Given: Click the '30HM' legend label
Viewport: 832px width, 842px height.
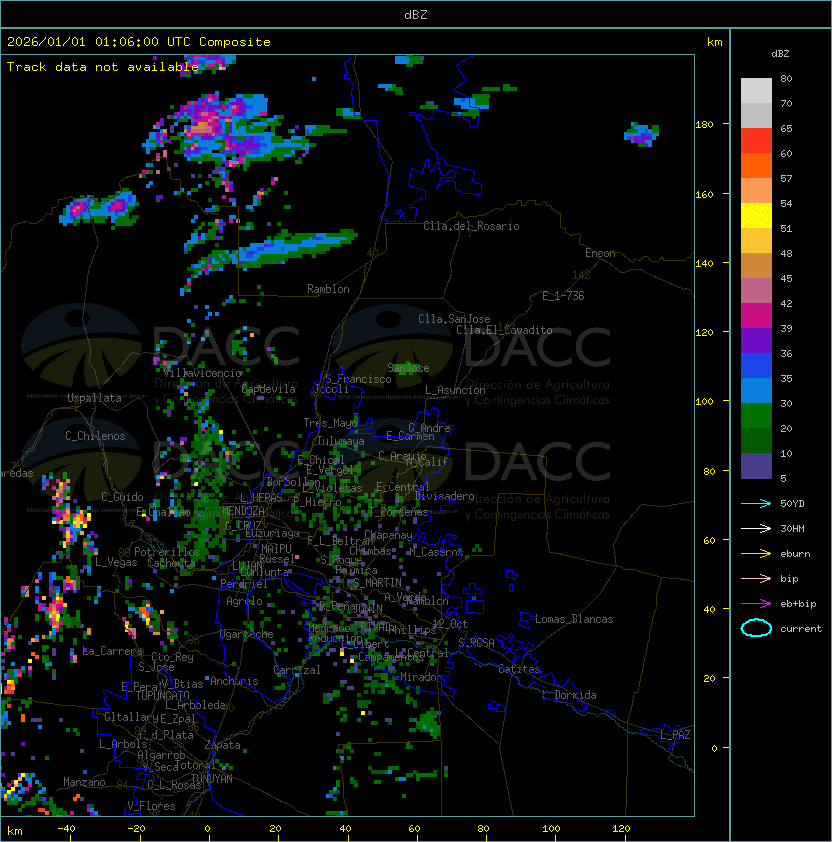Looking at the screenshot, I should 792,528.
